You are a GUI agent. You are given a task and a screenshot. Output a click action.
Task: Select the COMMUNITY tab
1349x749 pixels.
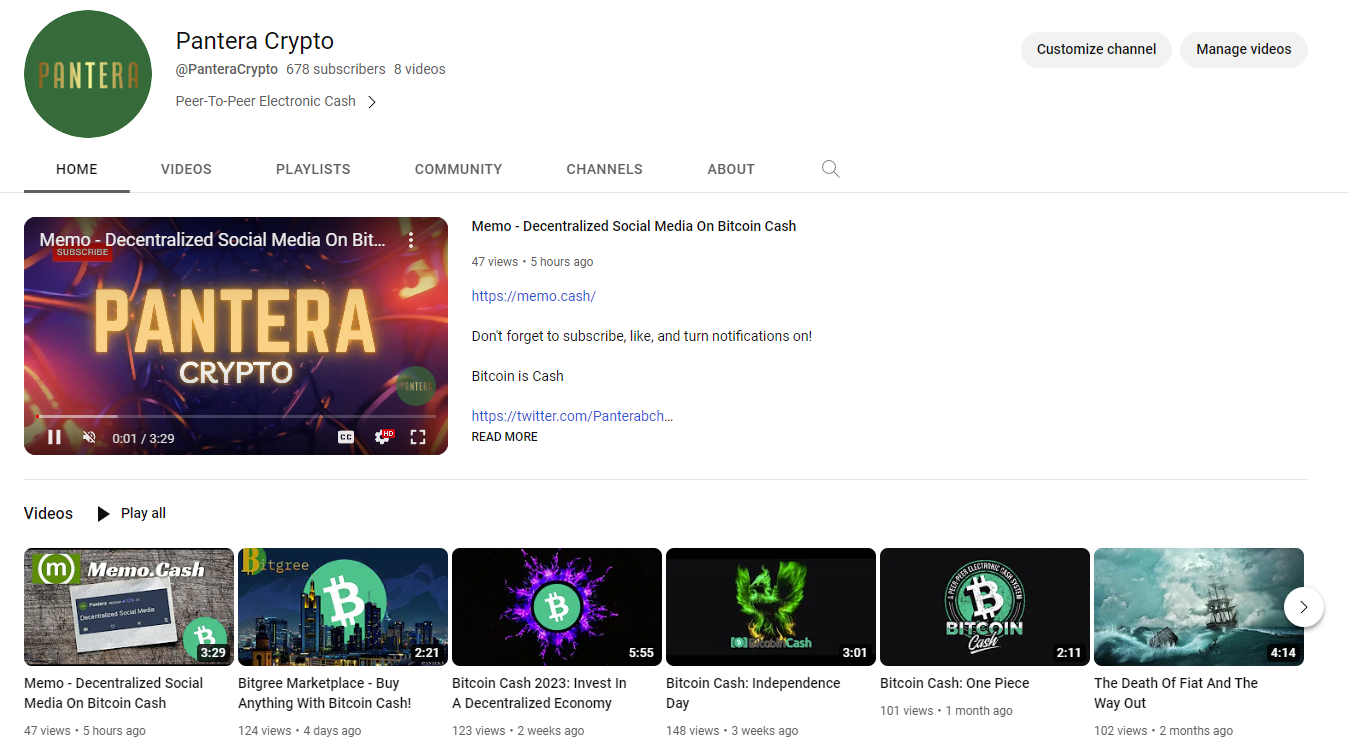(458, 169)
